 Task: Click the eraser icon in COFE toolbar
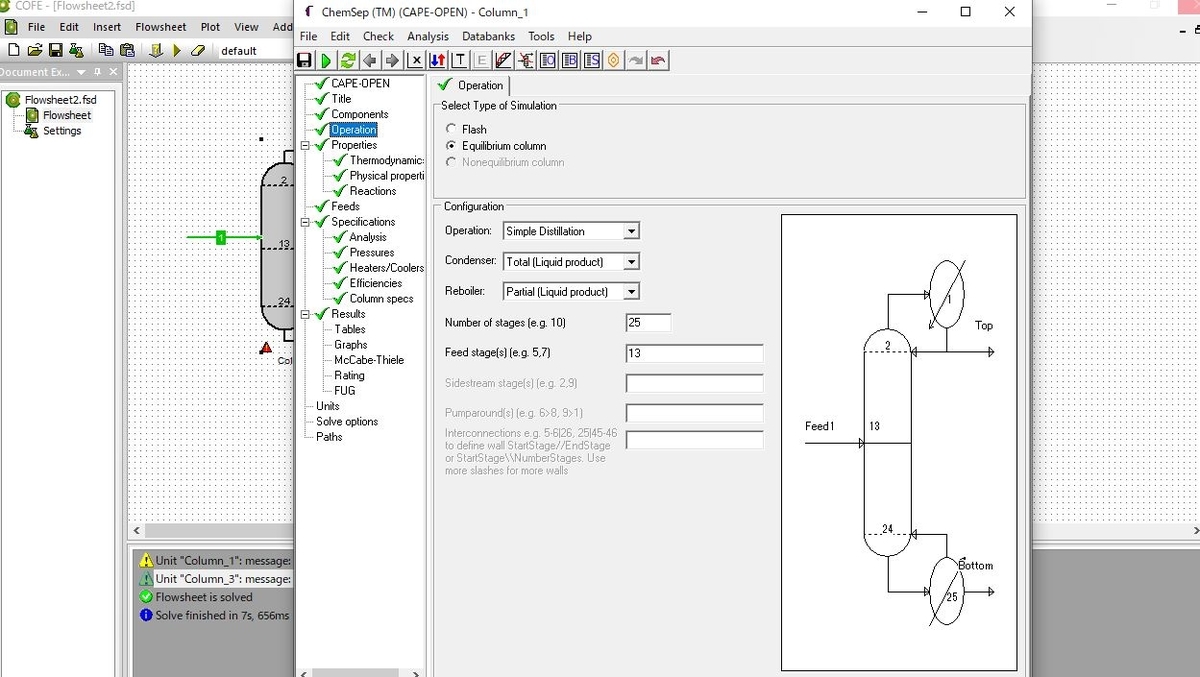(198, 51)
